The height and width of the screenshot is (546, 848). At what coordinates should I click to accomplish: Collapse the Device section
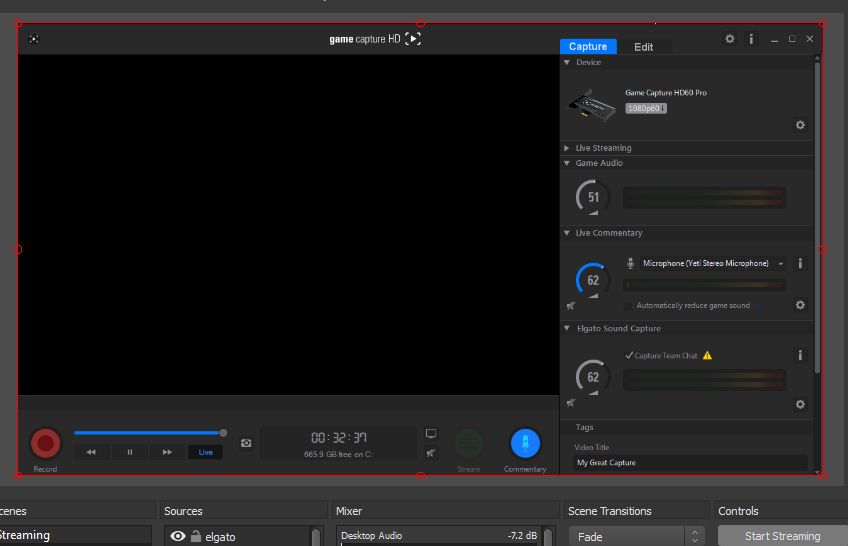pyautogui.click(x=567, y=62)
